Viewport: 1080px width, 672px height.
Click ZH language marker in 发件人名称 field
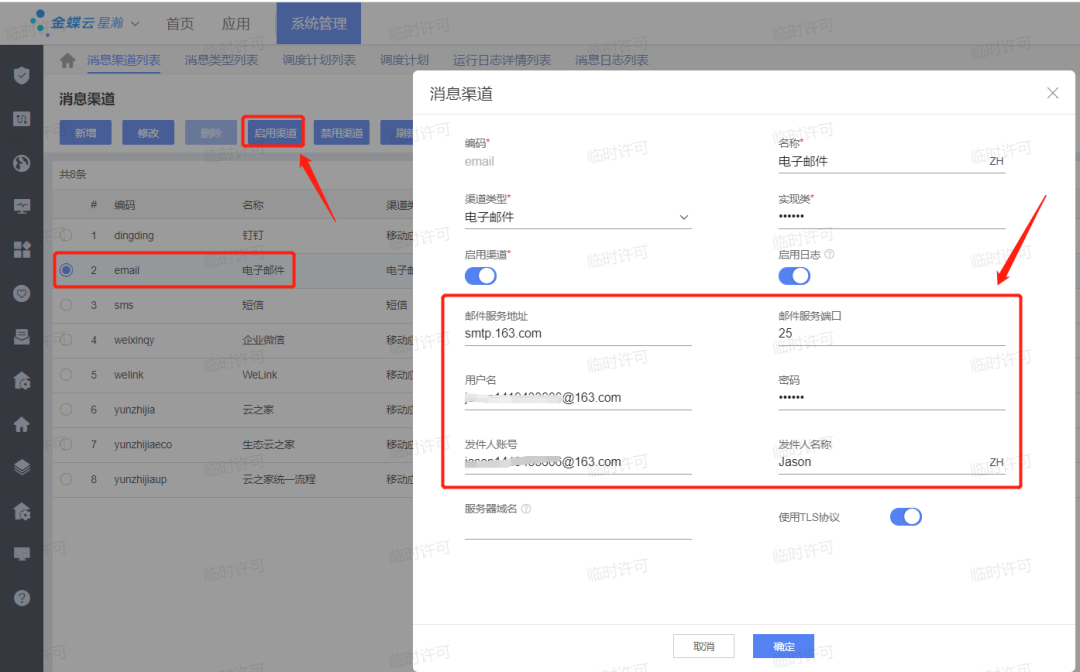click(996, 462)
